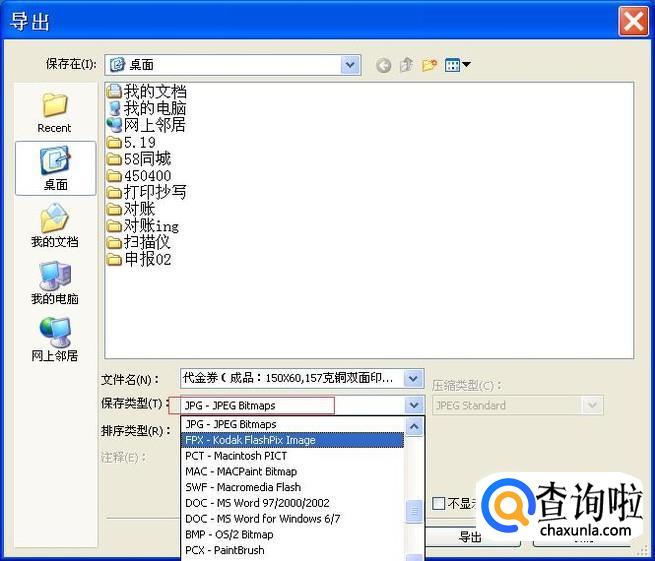655x561 pixels.
Task: Go up one folder level
Action: point(406,65)
